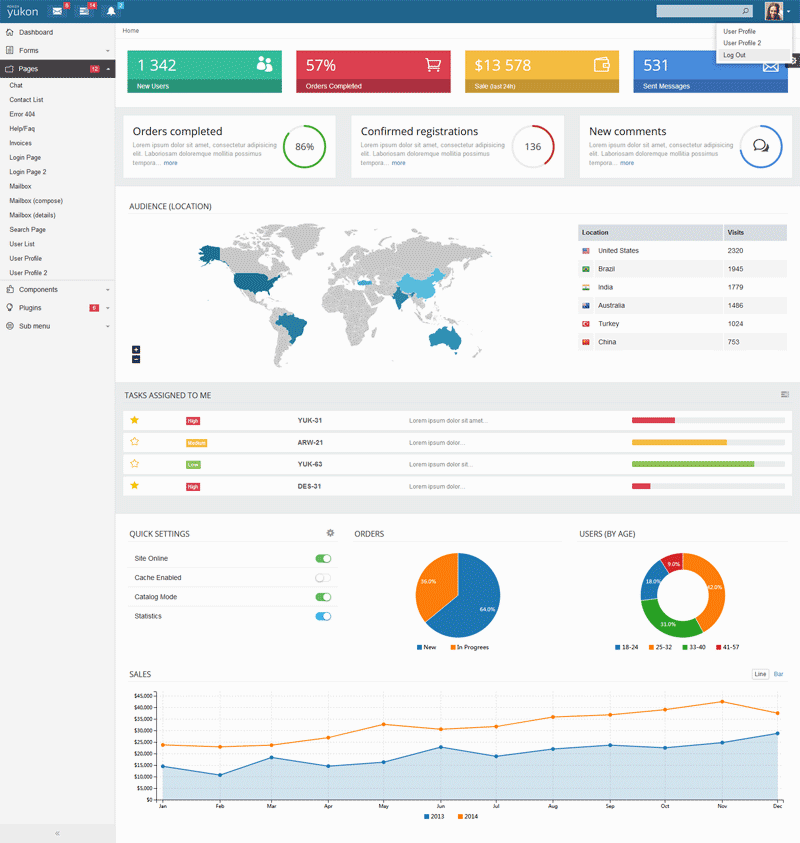Click the zoom in button on the map
The width and height of the screenshot is (800, 843).
click(136, 349)
